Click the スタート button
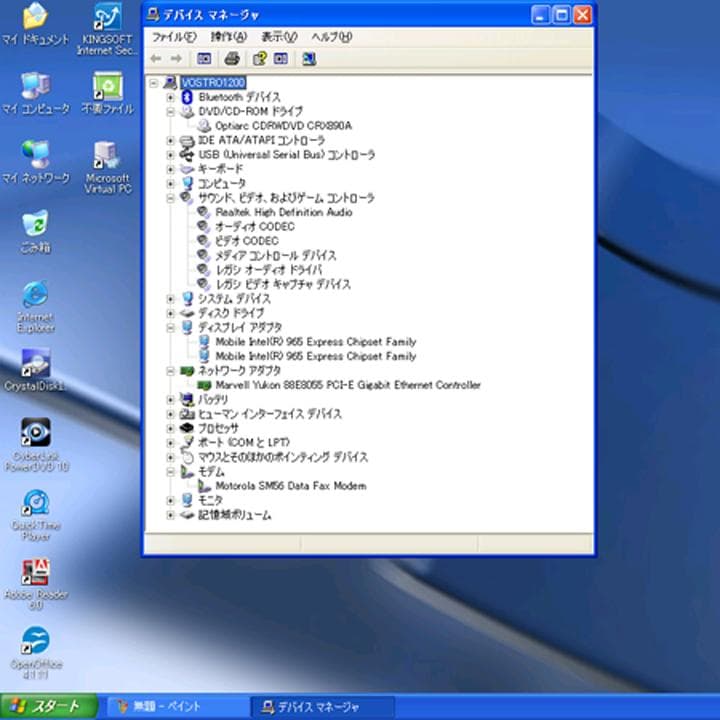 click(48, 706)
